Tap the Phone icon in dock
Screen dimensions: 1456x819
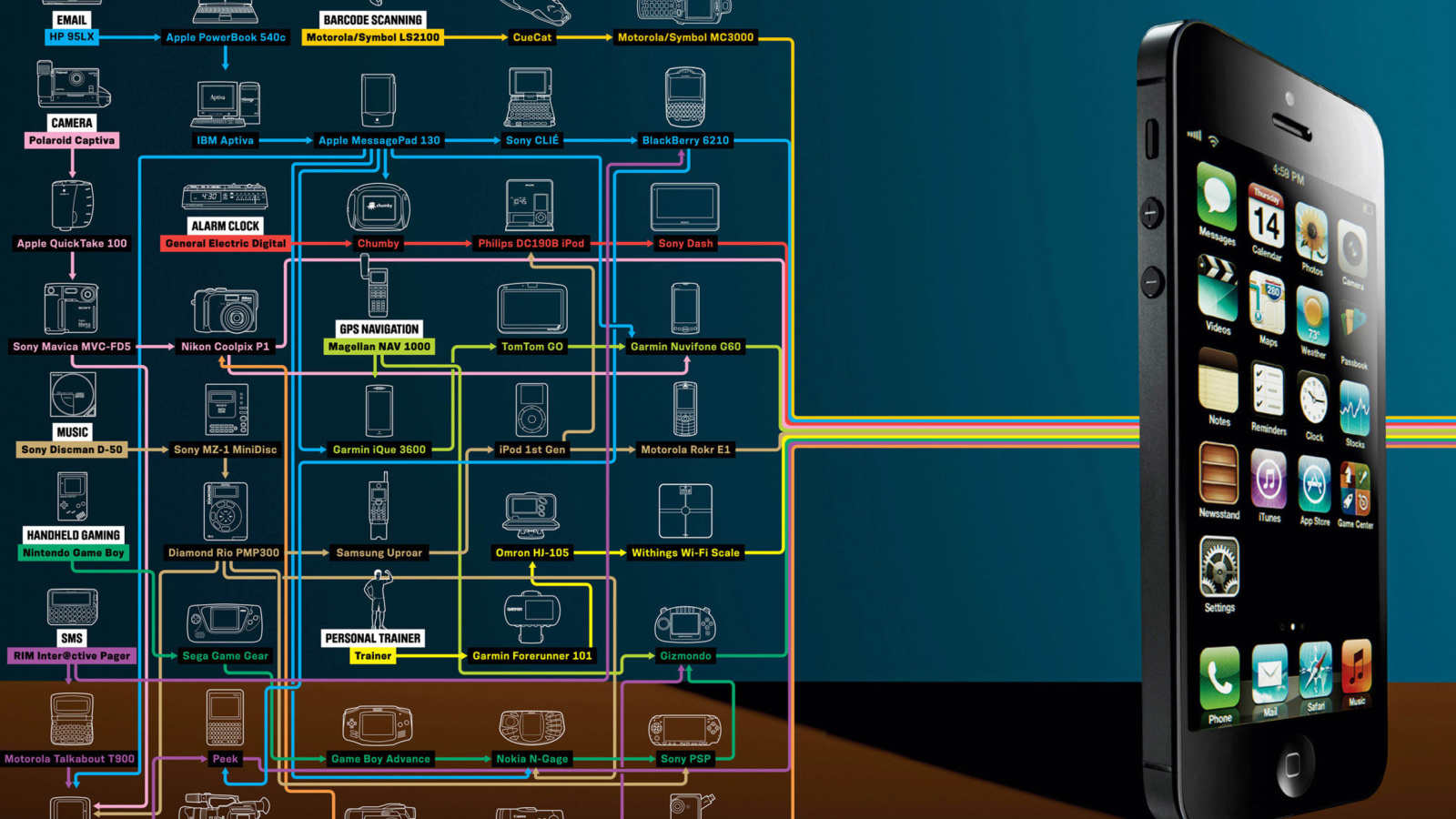point(1219,678)
